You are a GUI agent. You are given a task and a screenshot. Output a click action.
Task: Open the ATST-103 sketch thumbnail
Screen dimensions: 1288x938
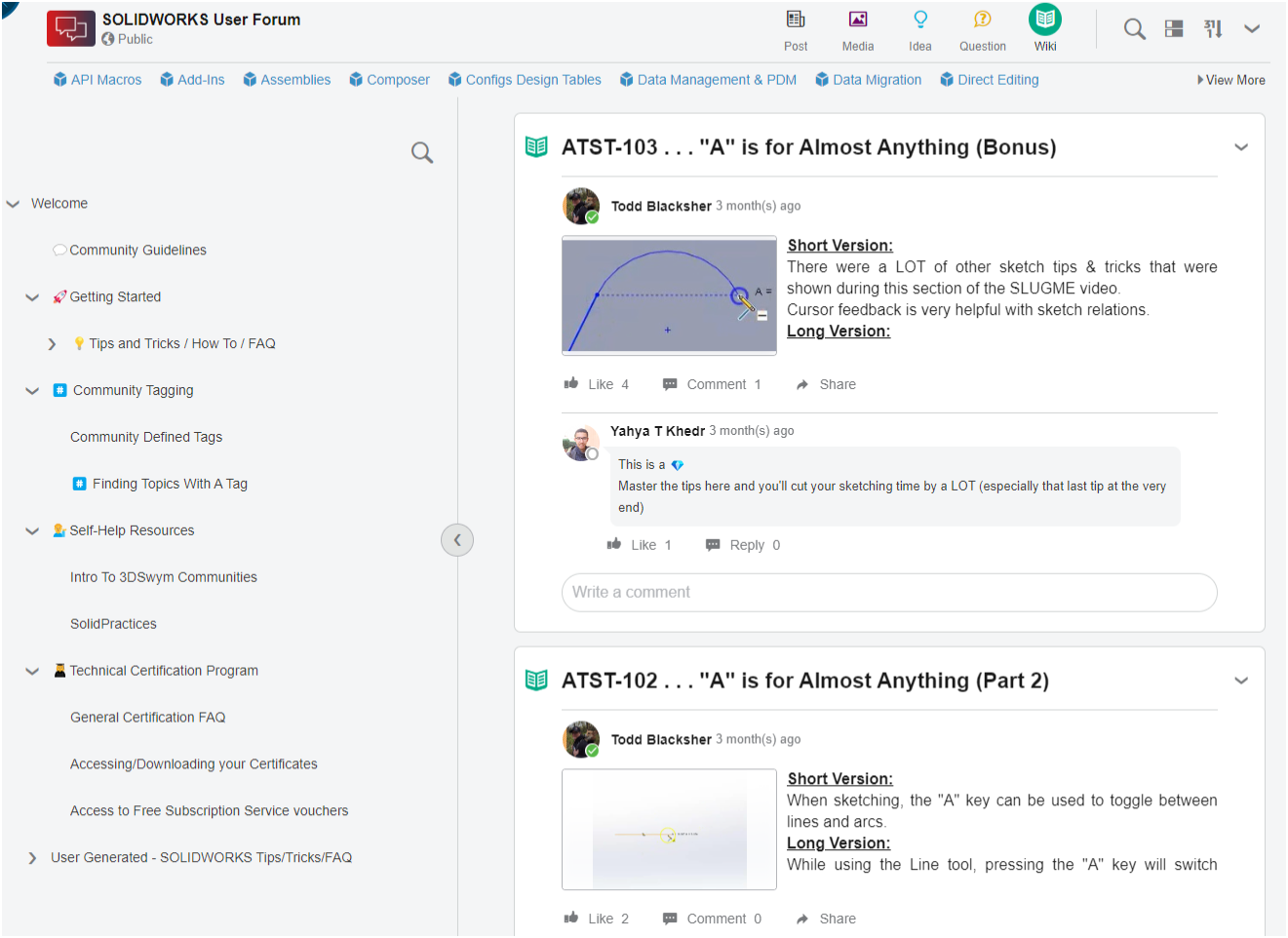click(669, 295)
